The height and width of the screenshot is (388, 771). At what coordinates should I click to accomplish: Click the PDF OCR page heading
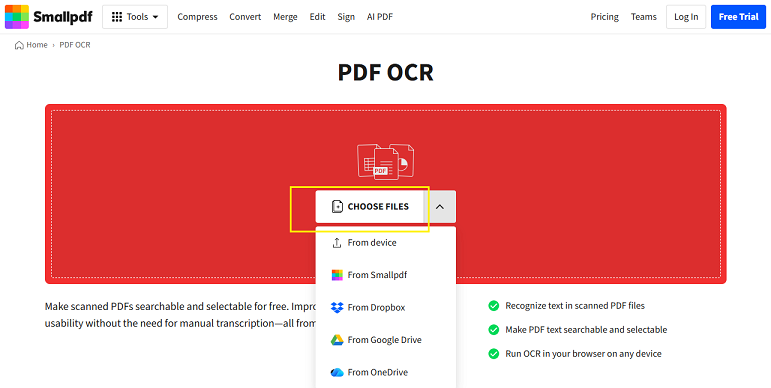point(386,72)
